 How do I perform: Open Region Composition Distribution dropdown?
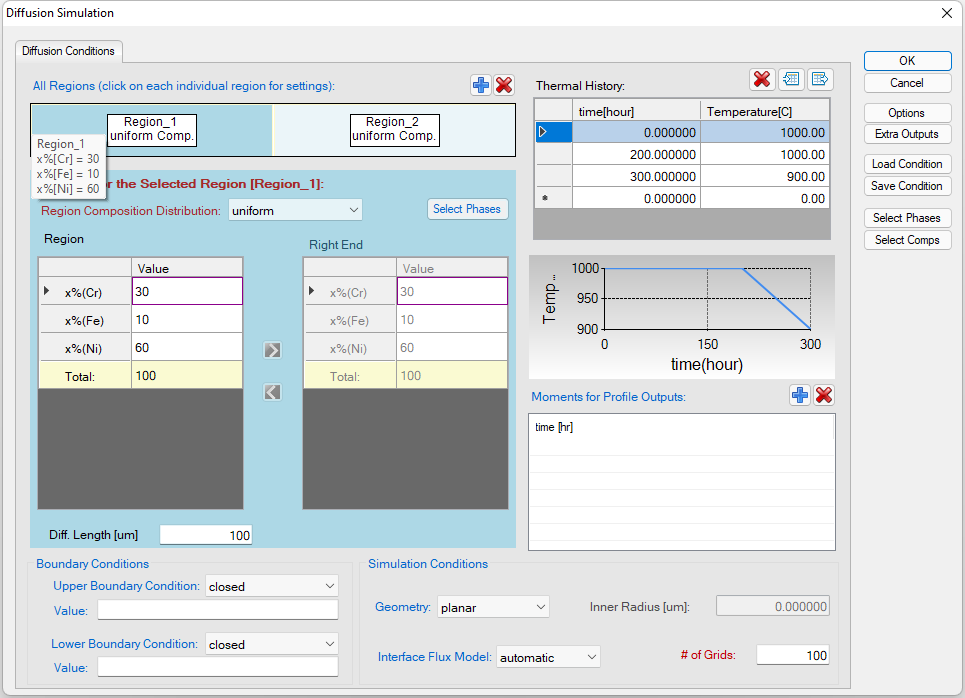tap(295, 210)
